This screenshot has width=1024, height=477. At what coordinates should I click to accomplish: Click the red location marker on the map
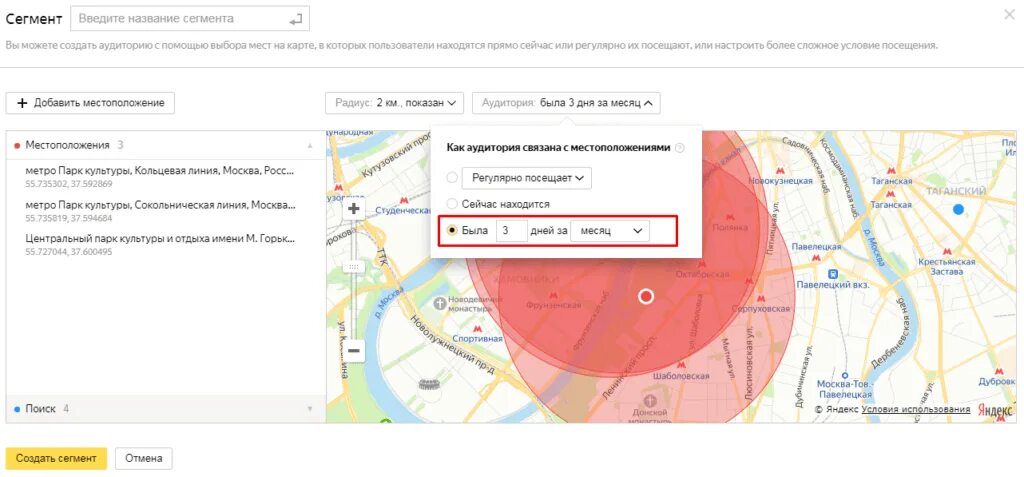[646, 297]
